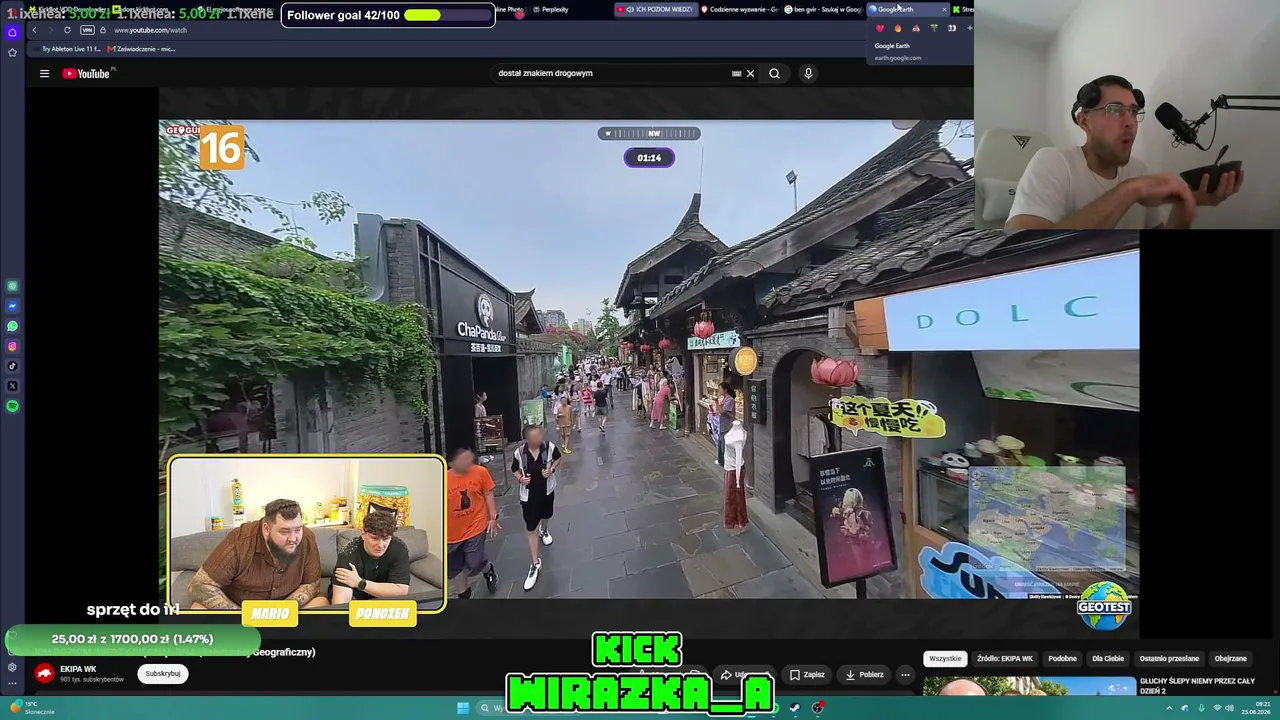Open the 'GŁUCHY ŚLEPY NIEMY' recommended video thumbnail
This screenshot has height=720, width=1280.
pos(1029,686)
